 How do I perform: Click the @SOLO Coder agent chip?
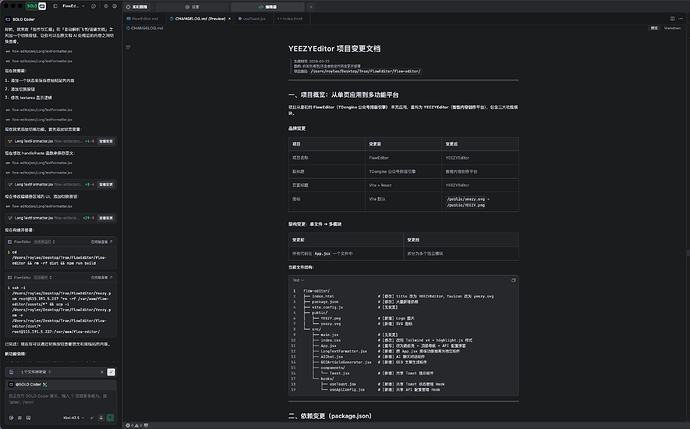point(28,384)
